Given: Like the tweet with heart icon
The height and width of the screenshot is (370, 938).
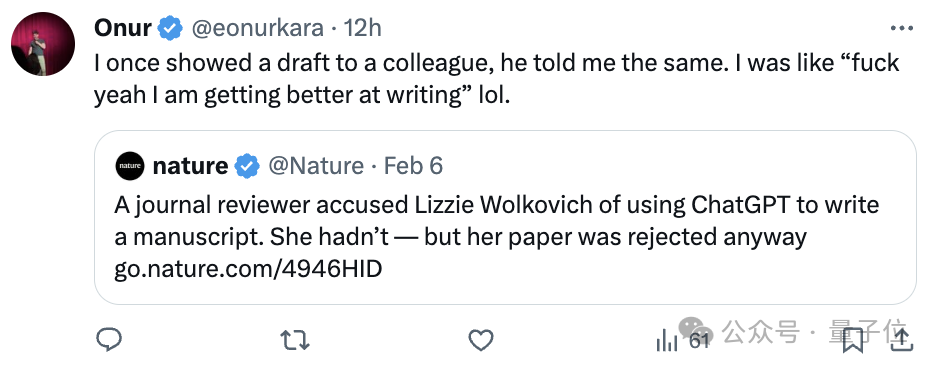Looking at the screenshot, I should [480, 341].
